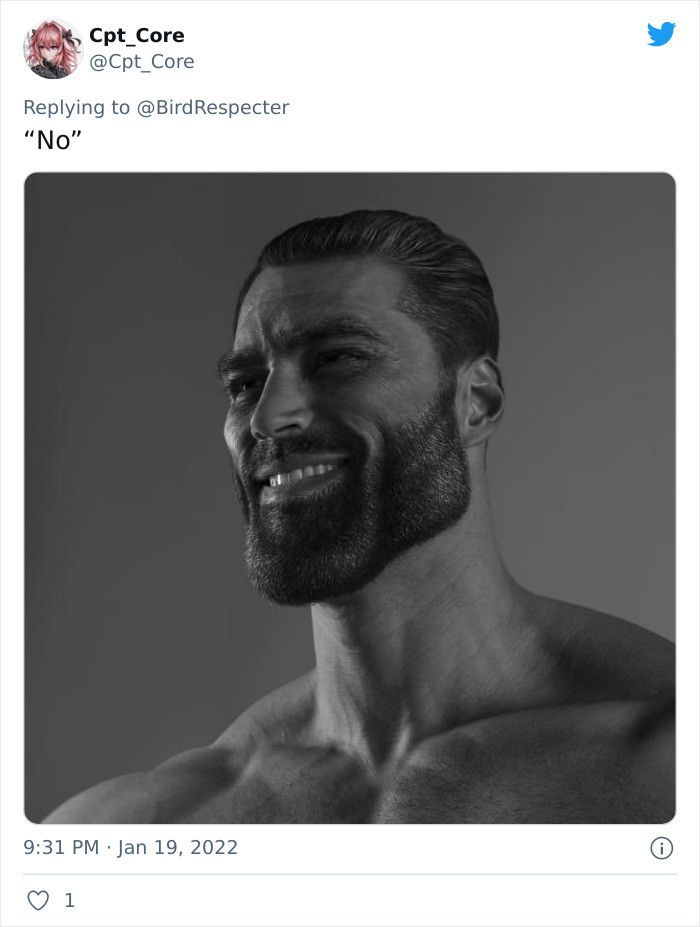Viewport: 700px width, 927px height.
Task: Click the info icon below the photo
Action: [664, 846]
